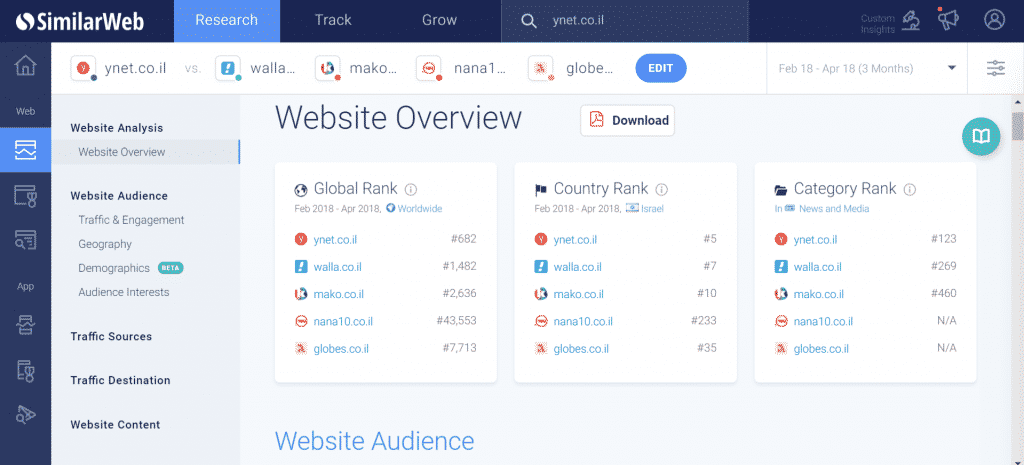Click the walla favicon in the compare bar

229,68
